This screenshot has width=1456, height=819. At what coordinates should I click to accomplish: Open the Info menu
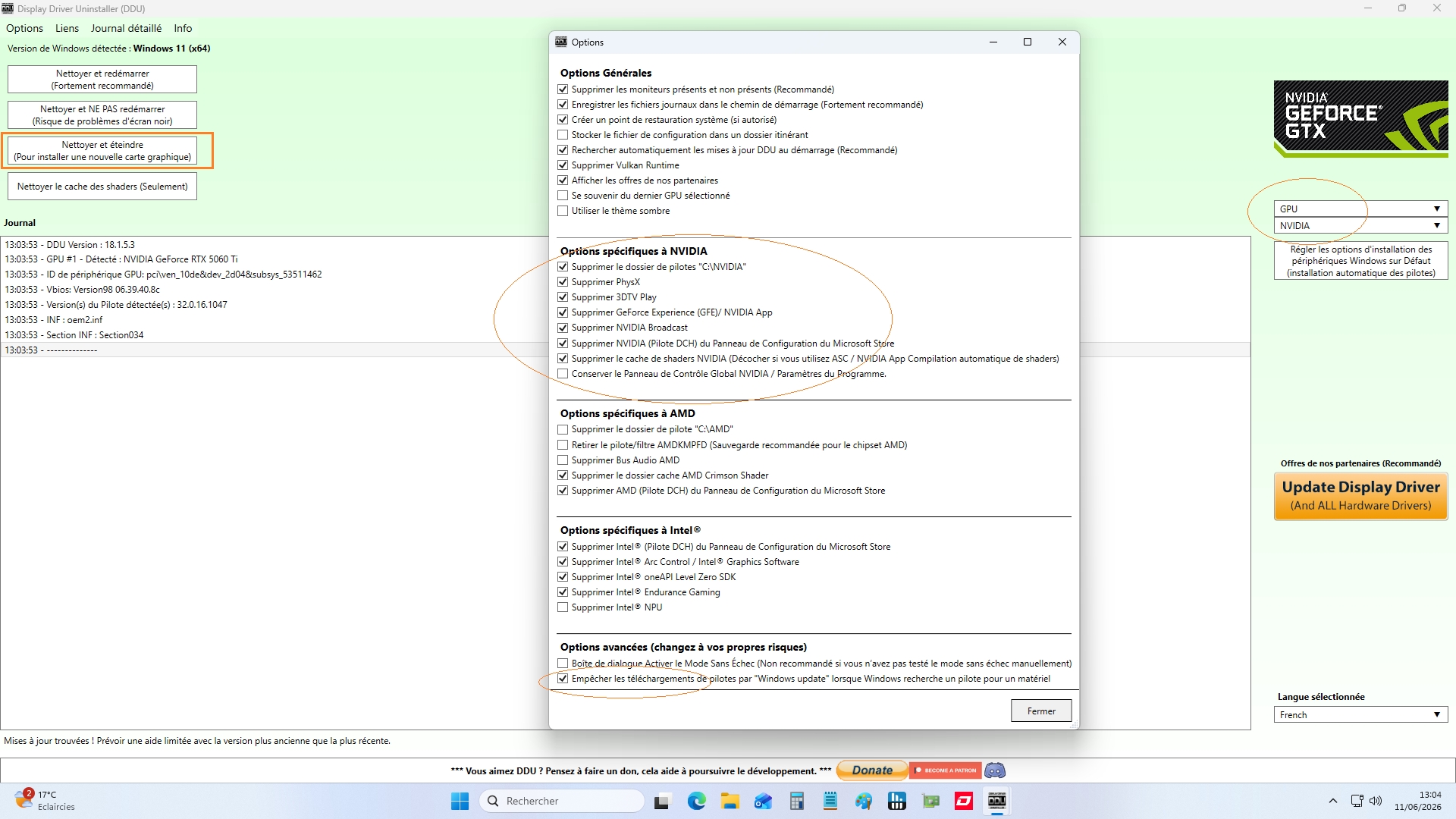183,28
